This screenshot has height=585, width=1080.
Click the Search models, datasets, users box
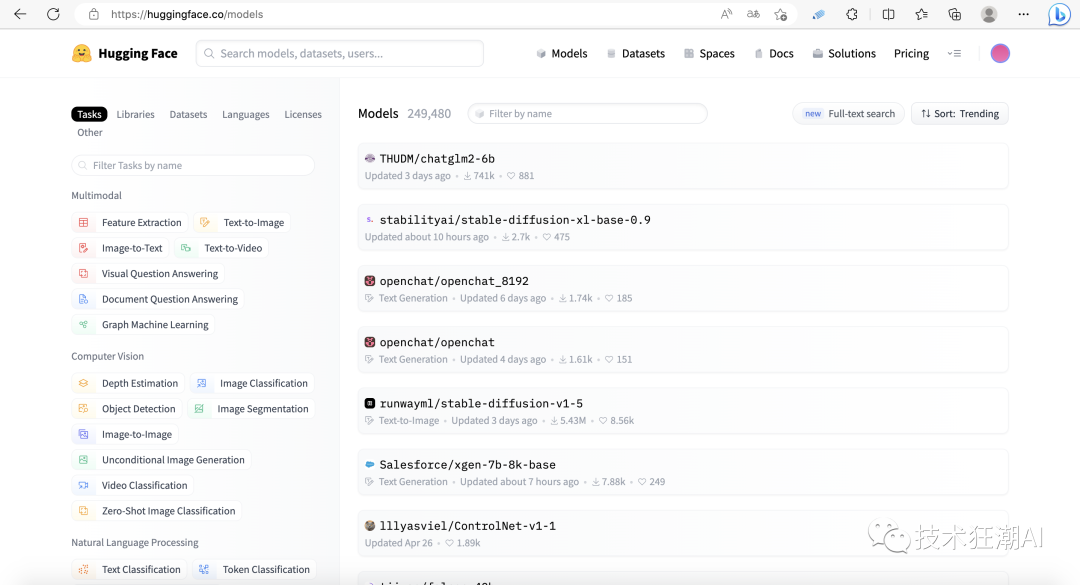click(x=340, y=54)
